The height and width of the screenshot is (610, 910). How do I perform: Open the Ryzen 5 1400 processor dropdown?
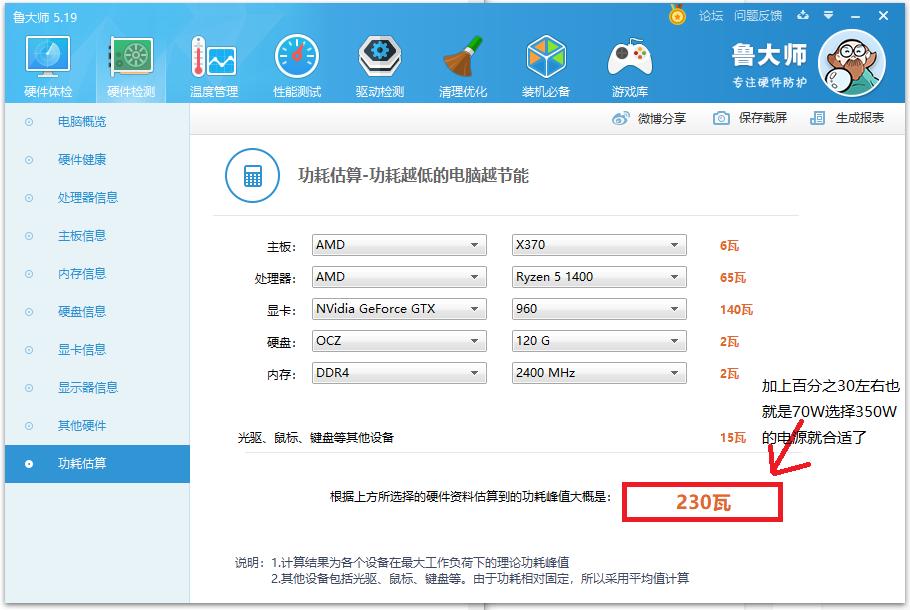tap(598, 277)
